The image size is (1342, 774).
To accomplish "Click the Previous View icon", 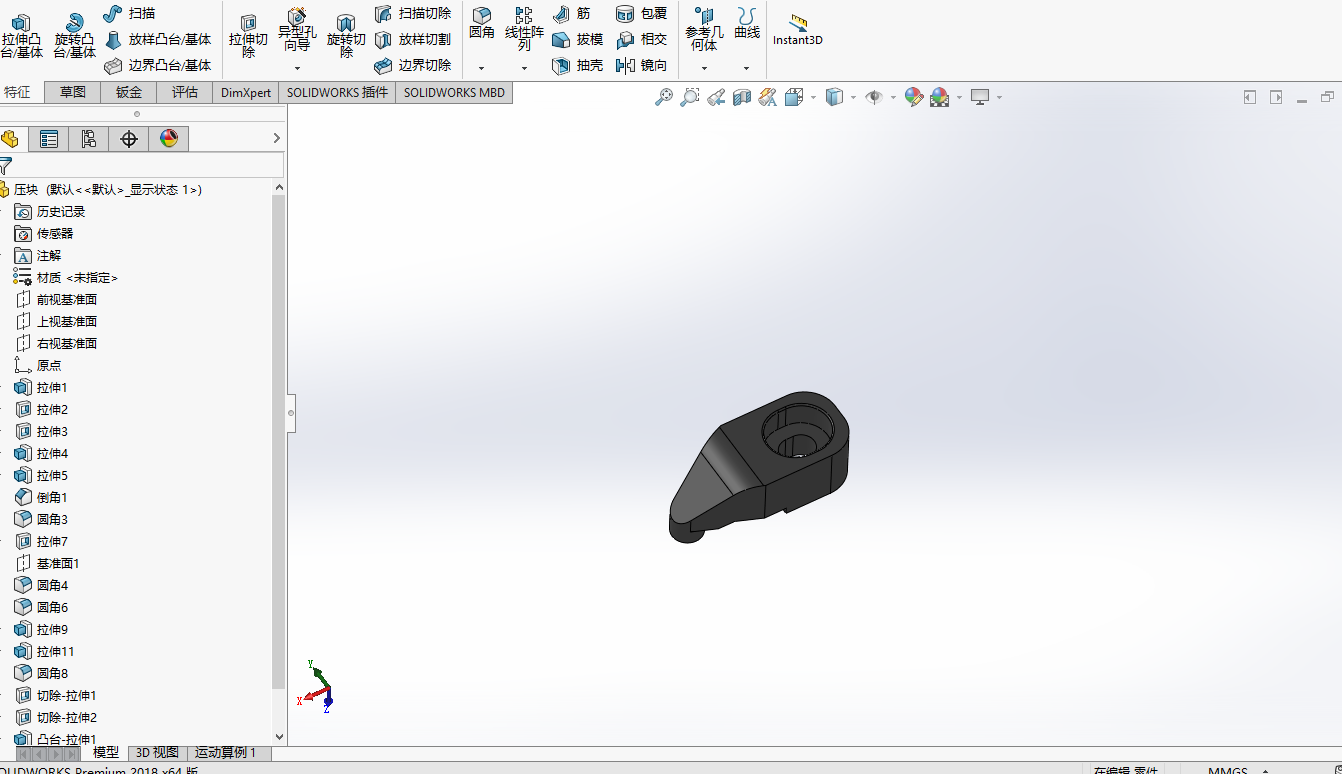I will coord(716,97).
